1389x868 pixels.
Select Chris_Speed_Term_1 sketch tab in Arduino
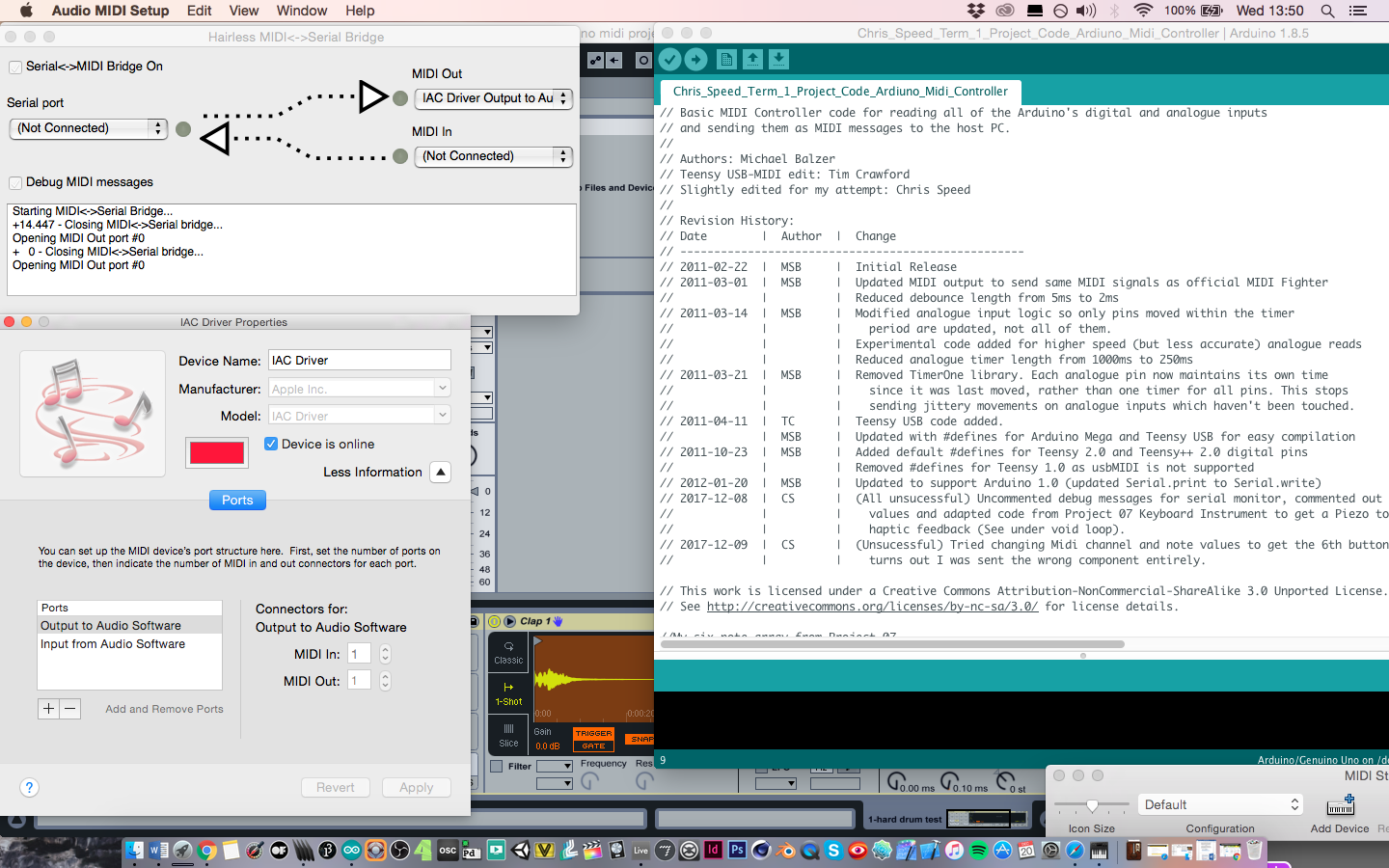(840, 92)
